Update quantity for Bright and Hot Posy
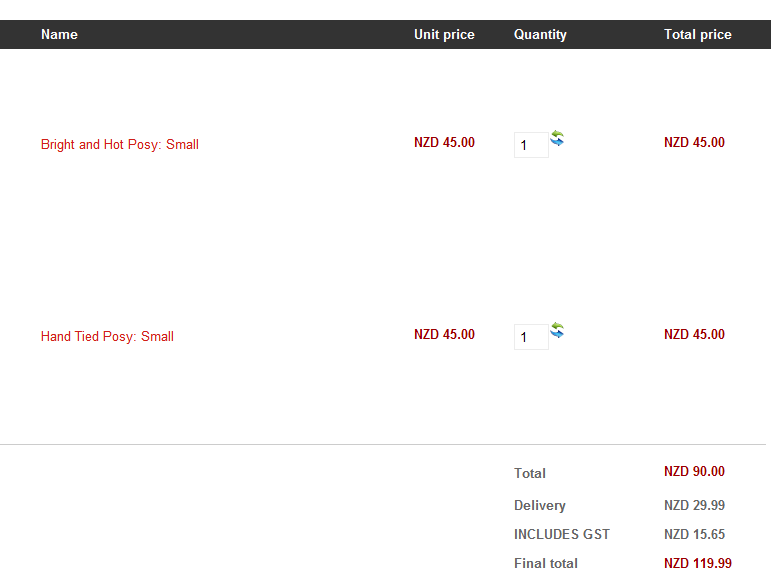 [557, 138]
